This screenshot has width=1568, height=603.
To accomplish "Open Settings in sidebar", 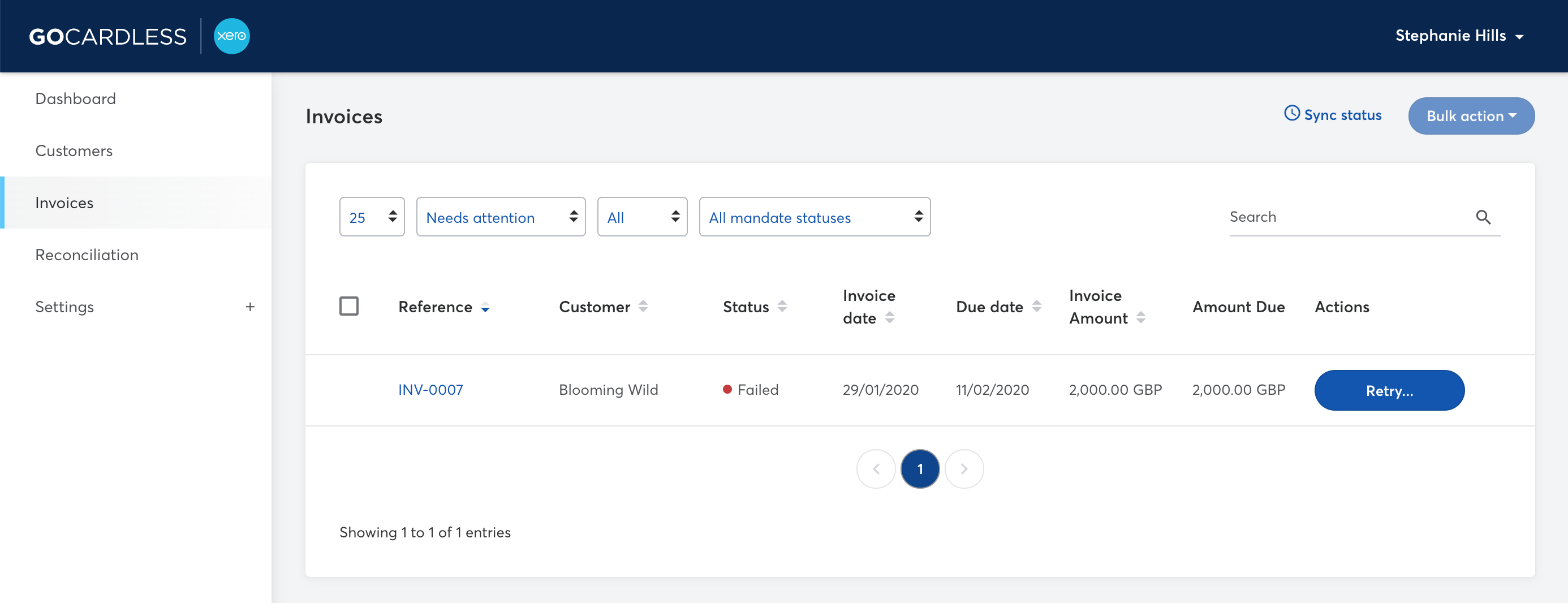I will (64, 307).
